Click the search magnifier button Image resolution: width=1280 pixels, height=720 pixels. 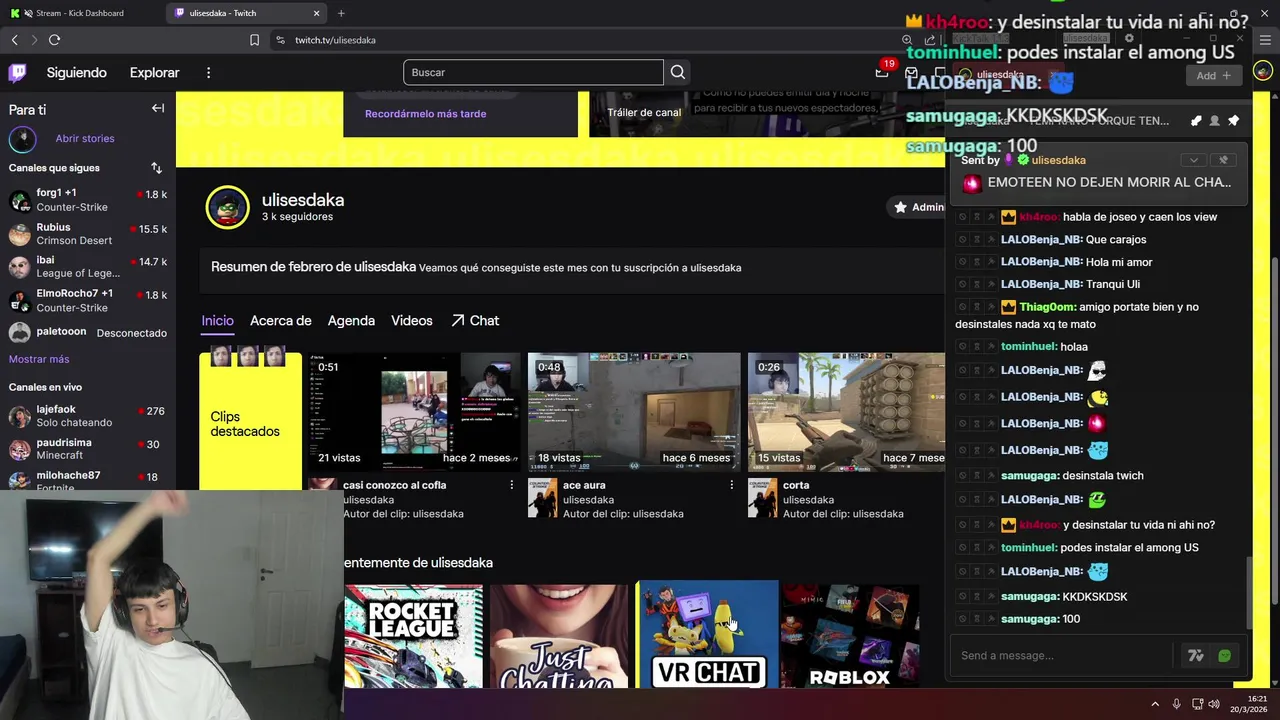click(678, 72)
